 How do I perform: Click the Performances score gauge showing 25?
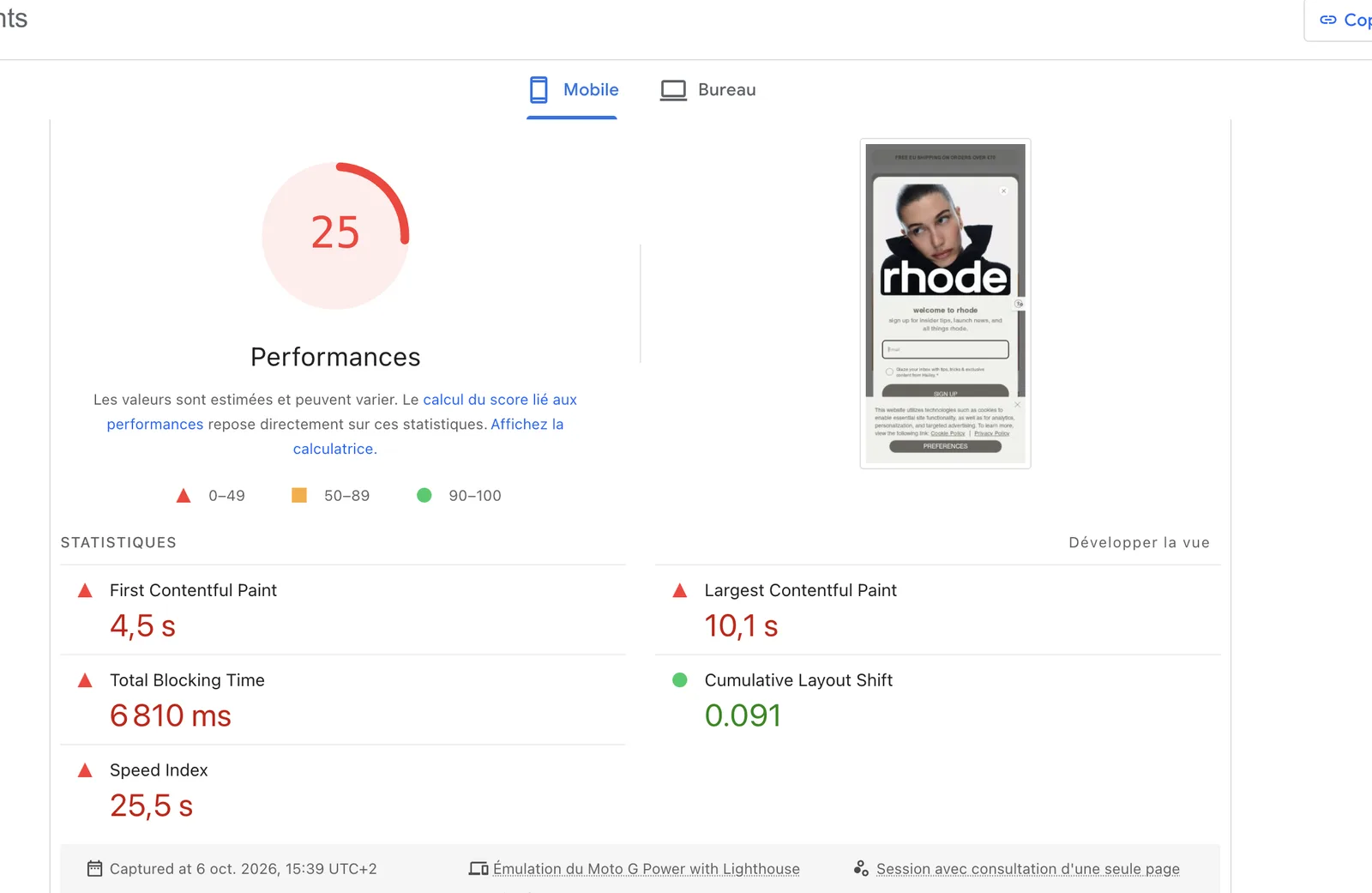(x=335, y=236)
